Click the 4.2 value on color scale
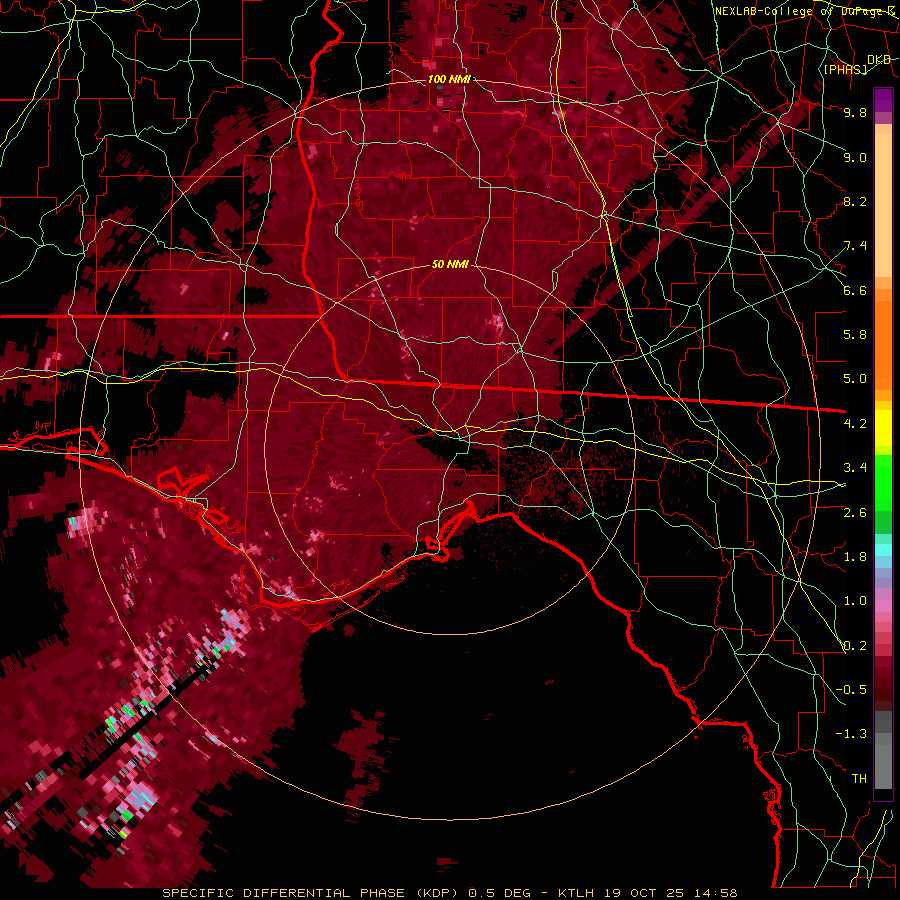This screenshot has height=900, width=900. point(855,424)
